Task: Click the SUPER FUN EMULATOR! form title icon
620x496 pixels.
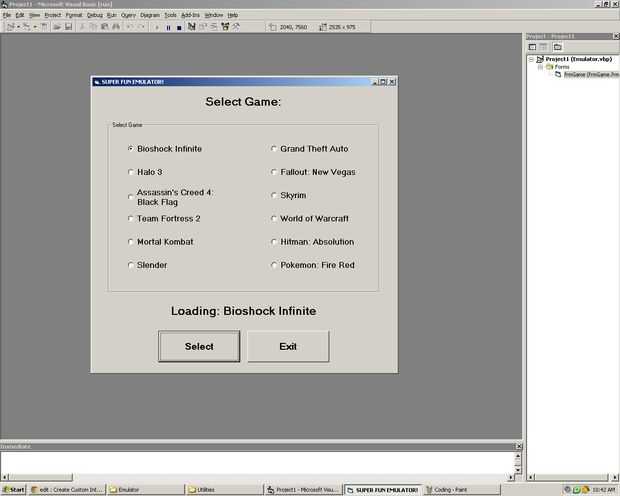Action: coord(96,82)
